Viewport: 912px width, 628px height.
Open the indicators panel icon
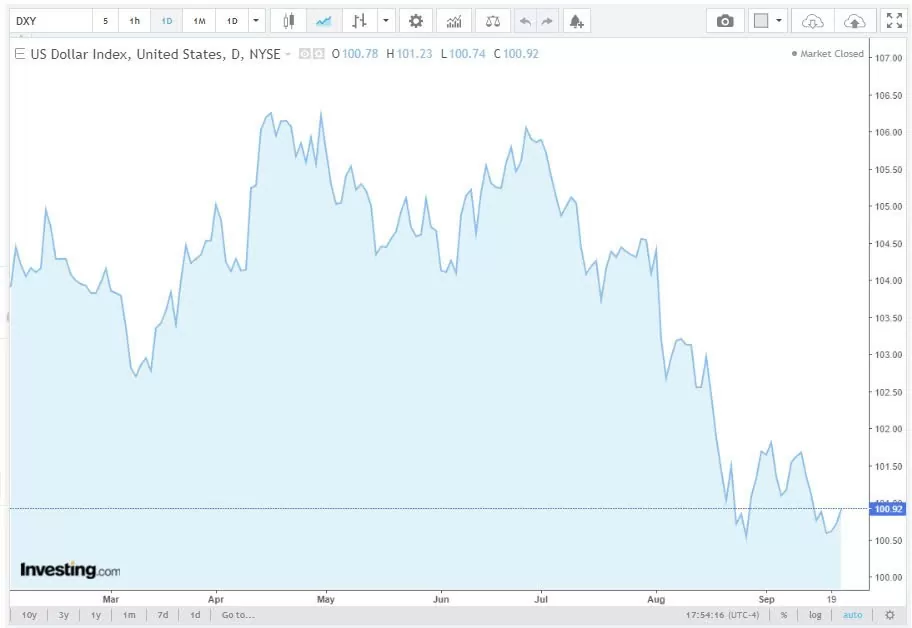[x=454, y=21]
